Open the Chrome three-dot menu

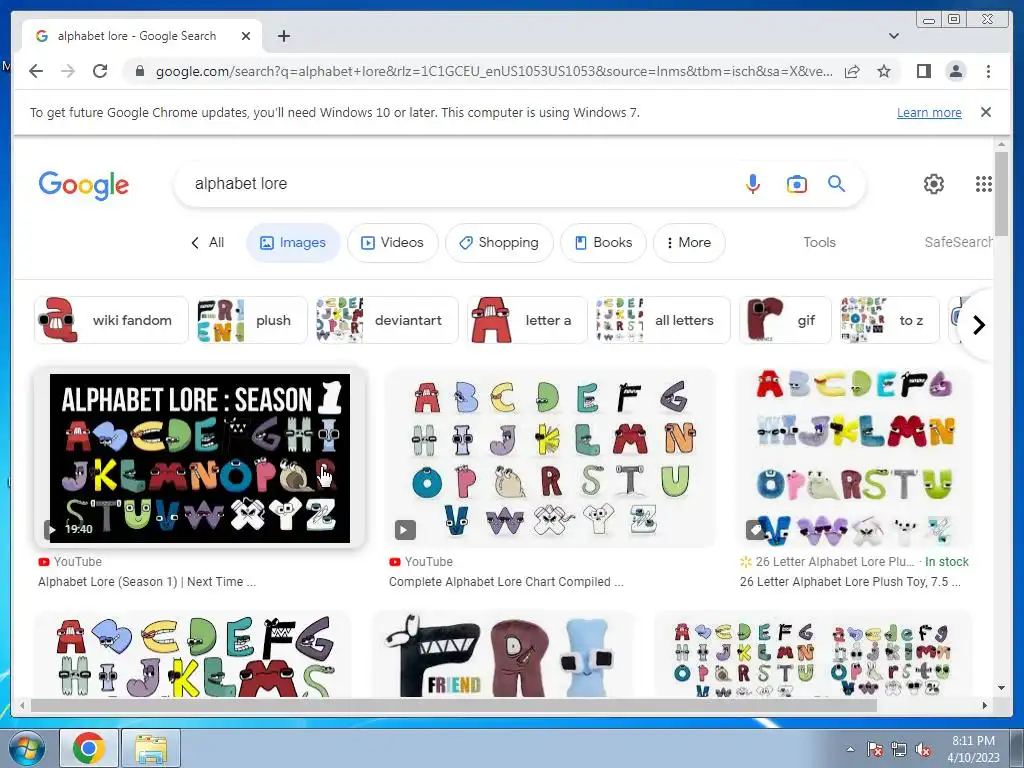pyautogui.click(x=988, y=71)
